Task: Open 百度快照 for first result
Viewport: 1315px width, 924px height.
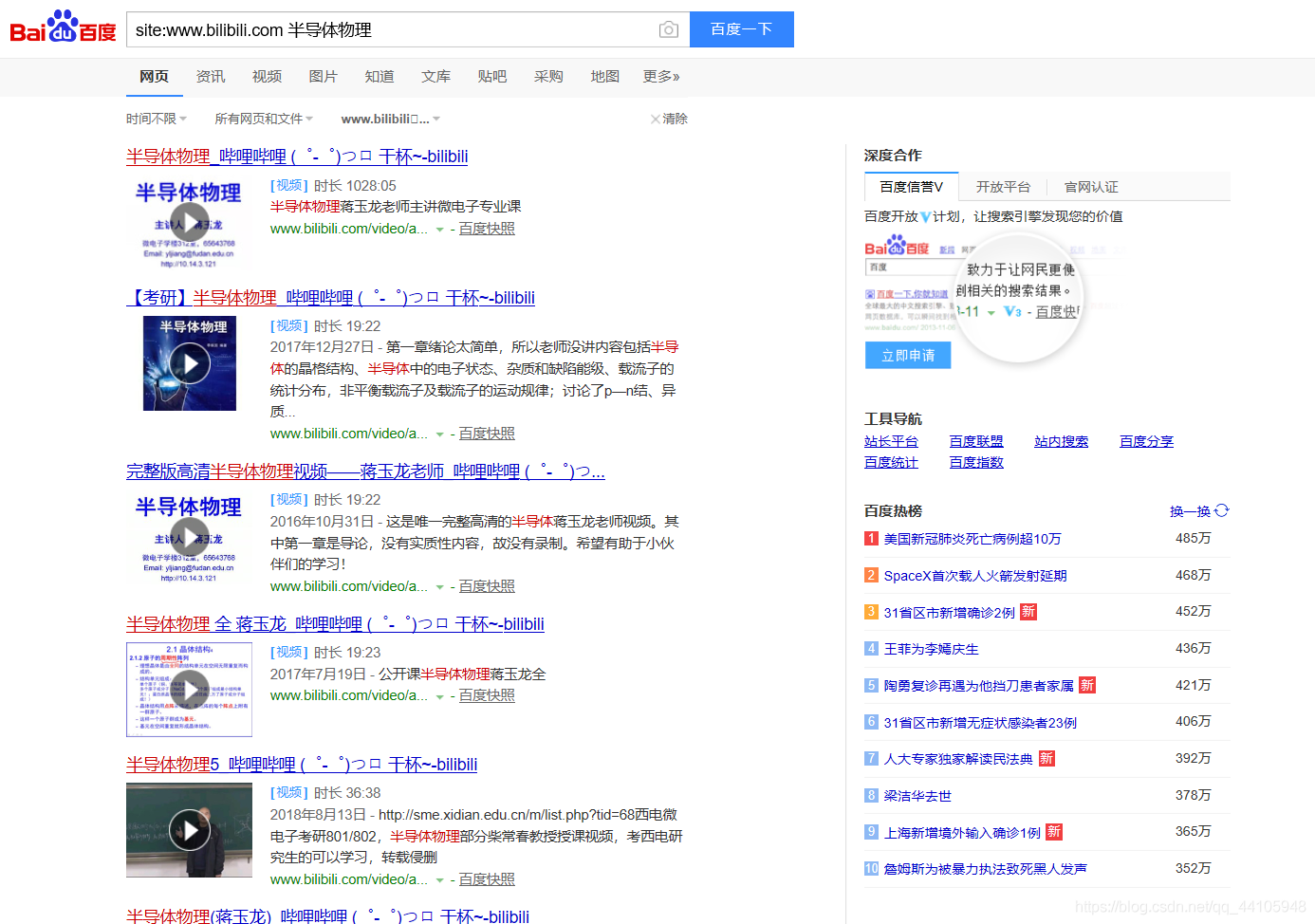Action: tap(487, 229)
